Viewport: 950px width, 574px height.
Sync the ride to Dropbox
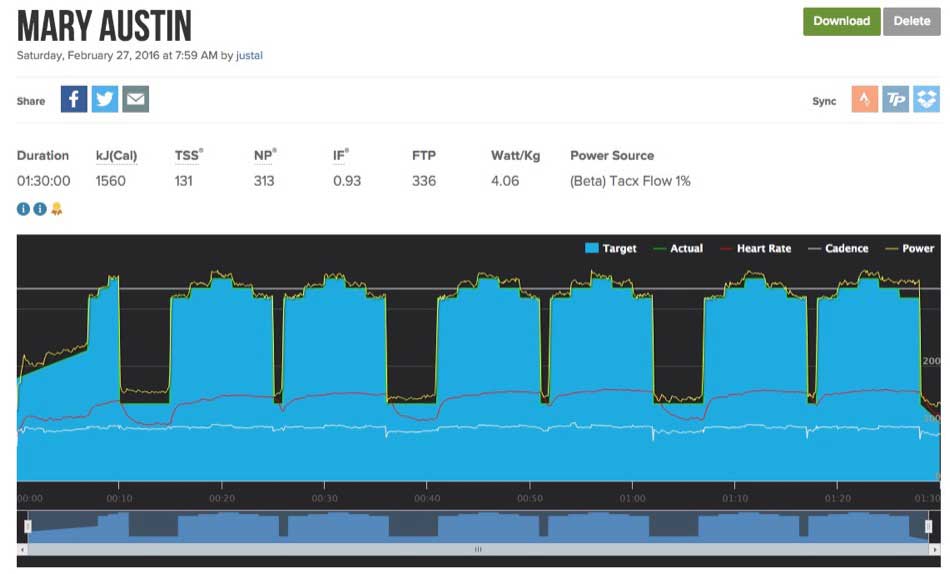pyautogui.click(x=926, y=99)
